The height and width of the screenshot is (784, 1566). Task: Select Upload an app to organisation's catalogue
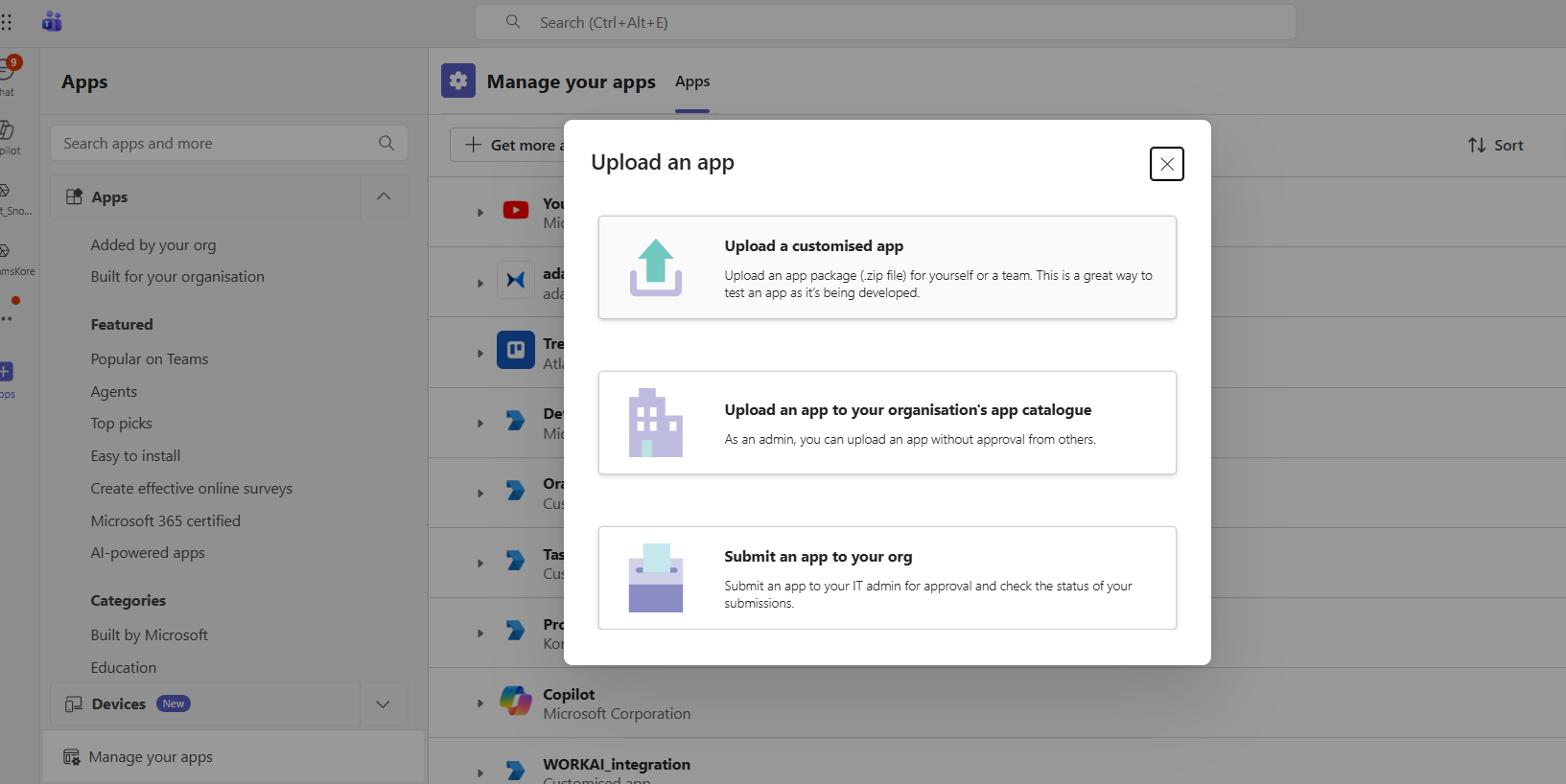tap(887, 423)
